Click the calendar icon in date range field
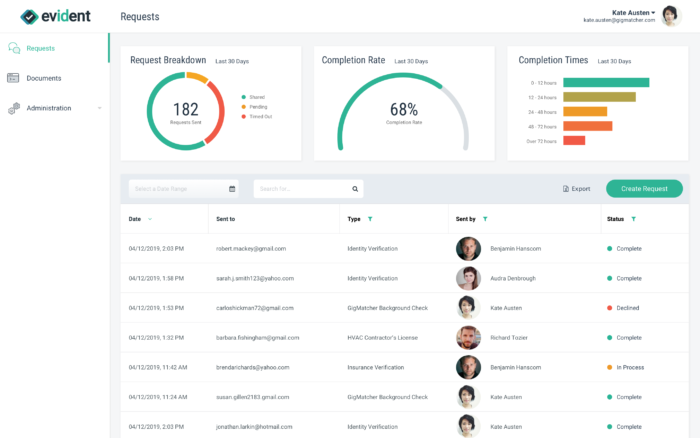Image resolution: width=700 pixels, height=438 pixels. point(232,188)
